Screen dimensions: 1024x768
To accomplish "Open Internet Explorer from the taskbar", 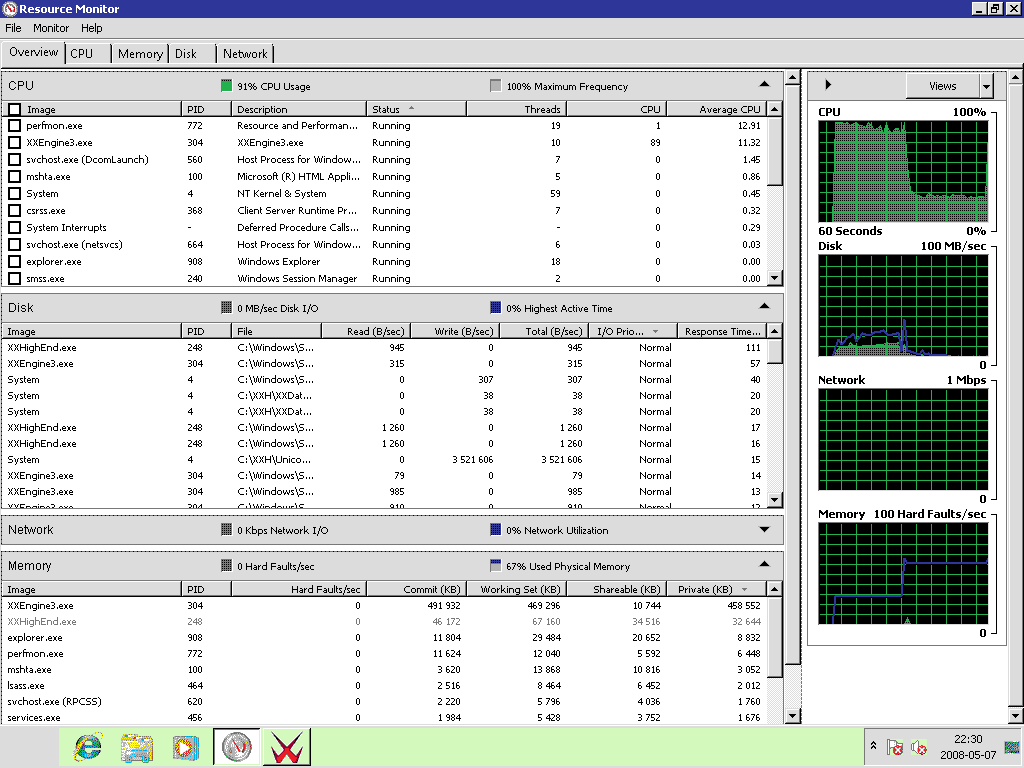I will (x=88, y=747).
